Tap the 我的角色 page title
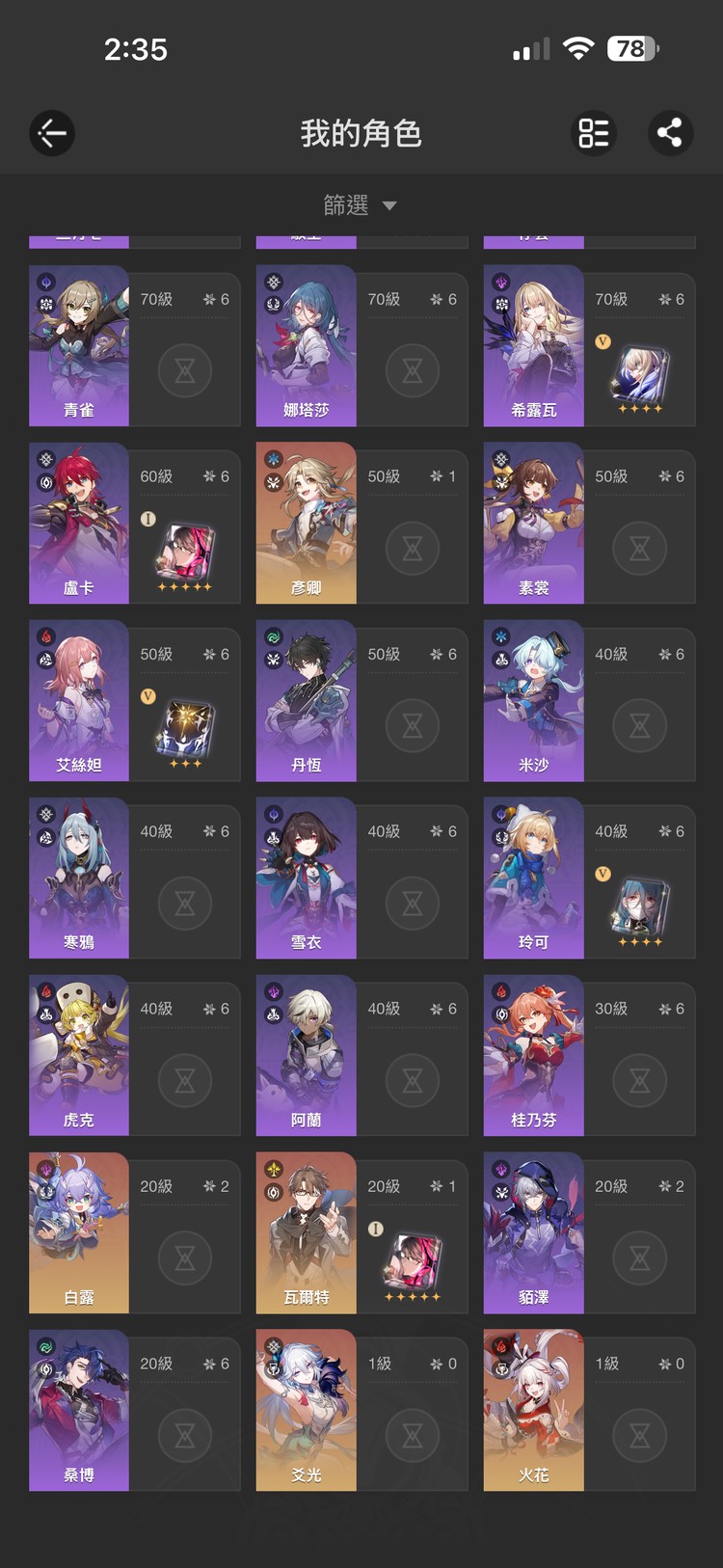 (361, 133)
